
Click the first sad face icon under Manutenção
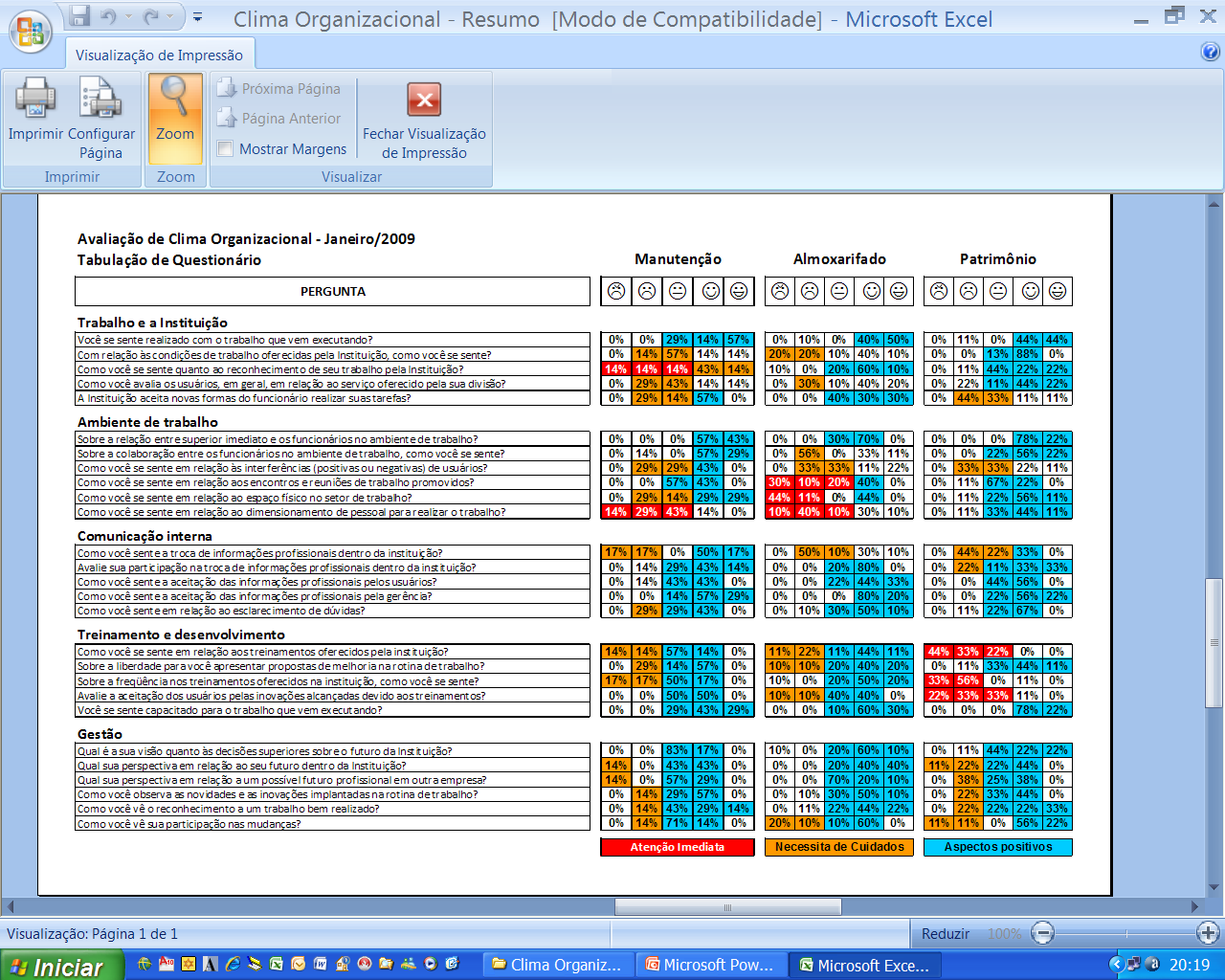coord(616,291)
